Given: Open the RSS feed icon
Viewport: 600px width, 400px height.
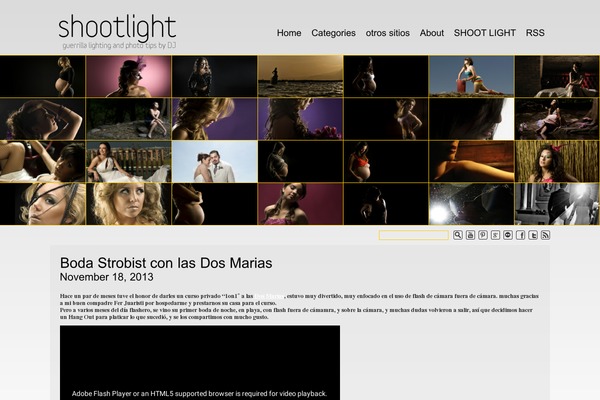Looking at the screenshot, I should [546, 235].
